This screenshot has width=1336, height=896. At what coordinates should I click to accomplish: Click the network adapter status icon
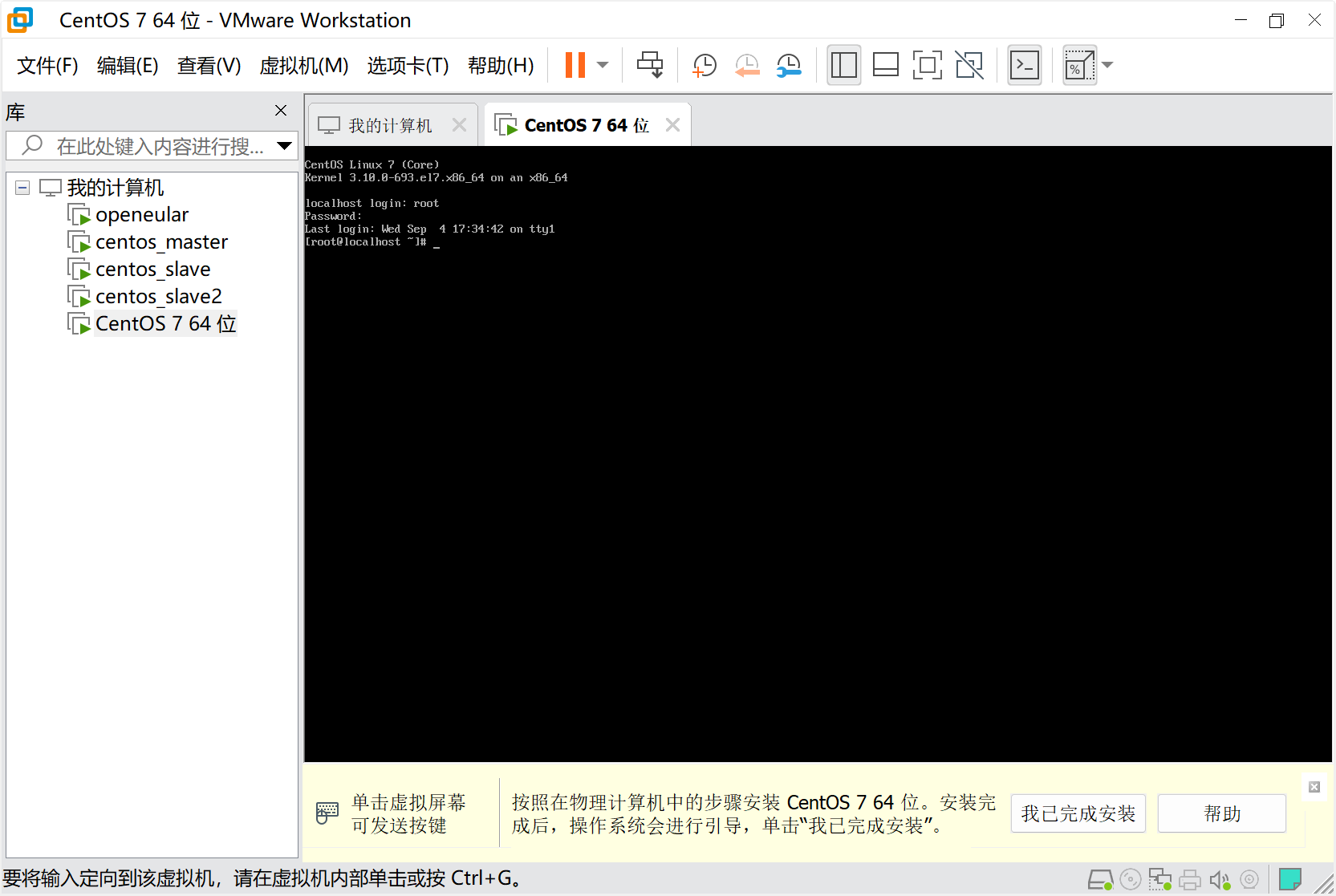click(1159, 880)
